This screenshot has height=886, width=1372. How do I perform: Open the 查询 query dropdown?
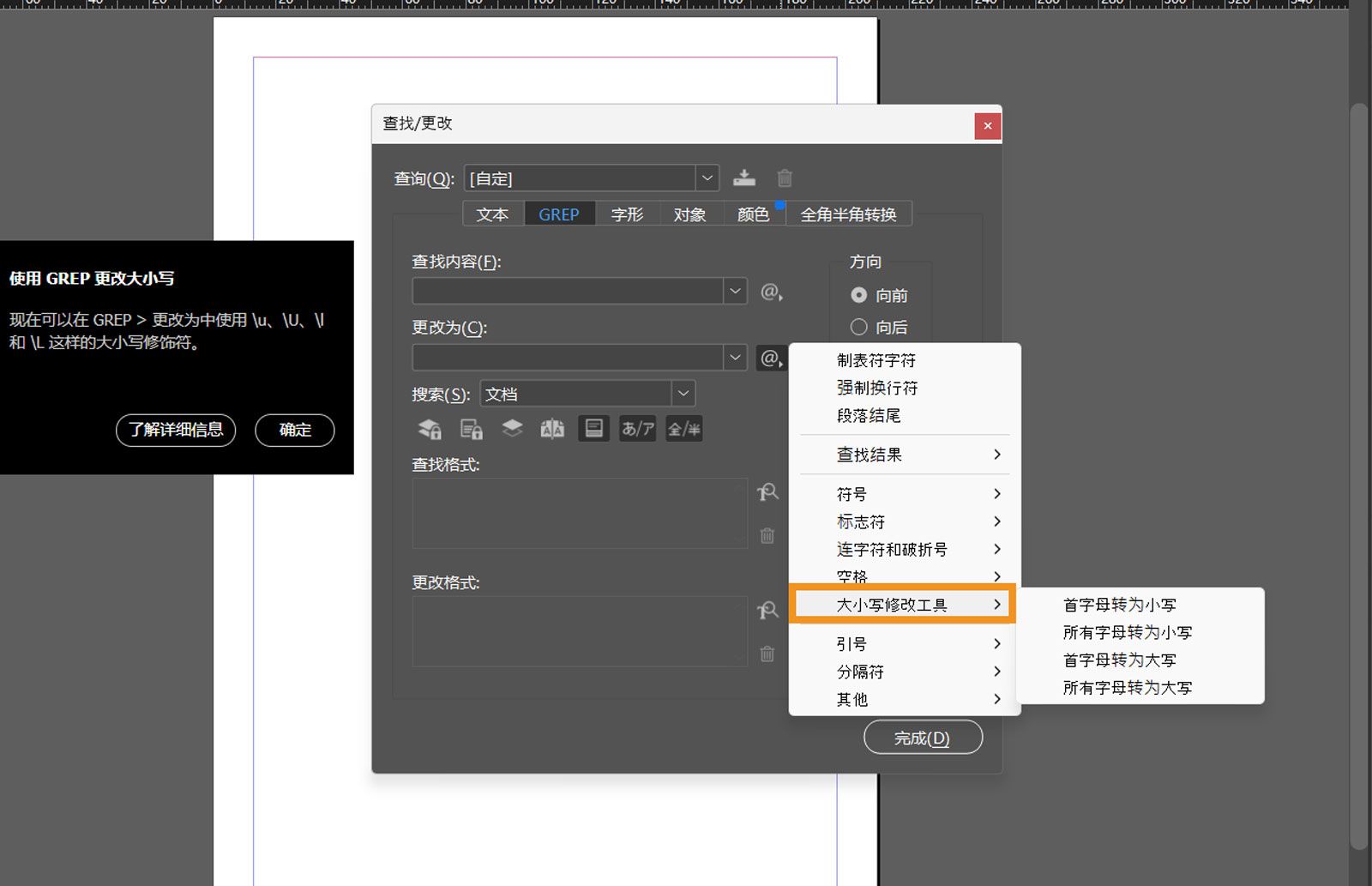coord(706,178)
